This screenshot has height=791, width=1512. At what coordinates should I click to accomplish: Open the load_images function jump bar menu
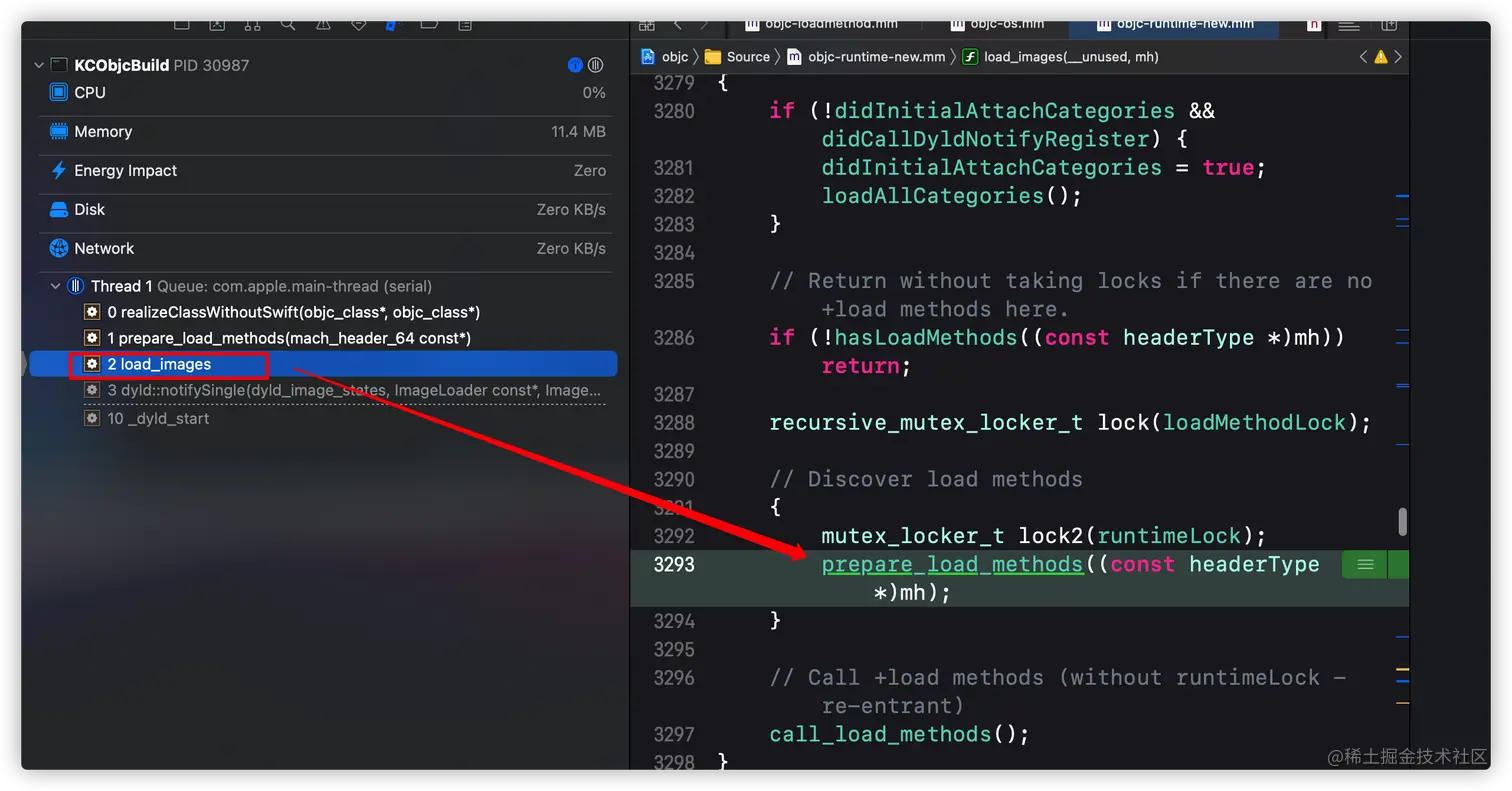(x=1060, y=57)
